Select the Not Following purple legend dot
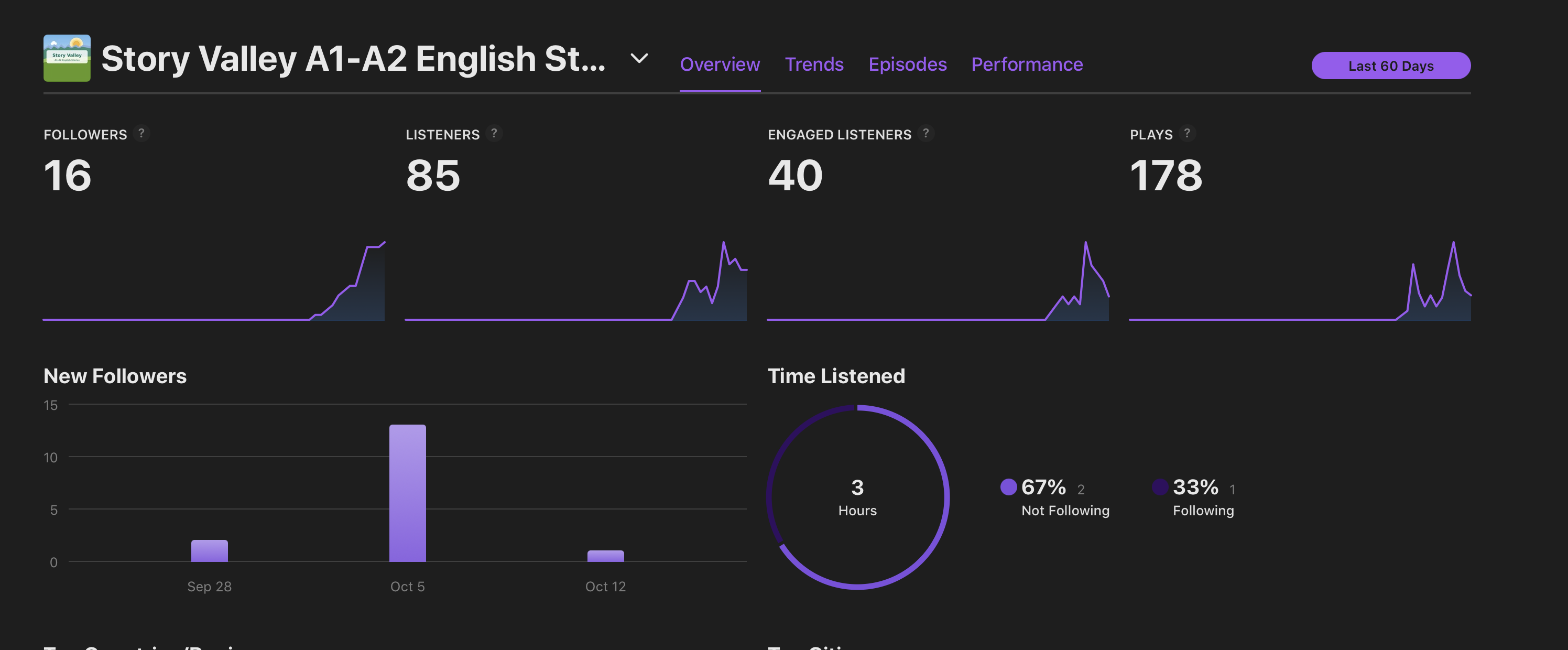1568x650 pixels. click(x=1008, y=487)
